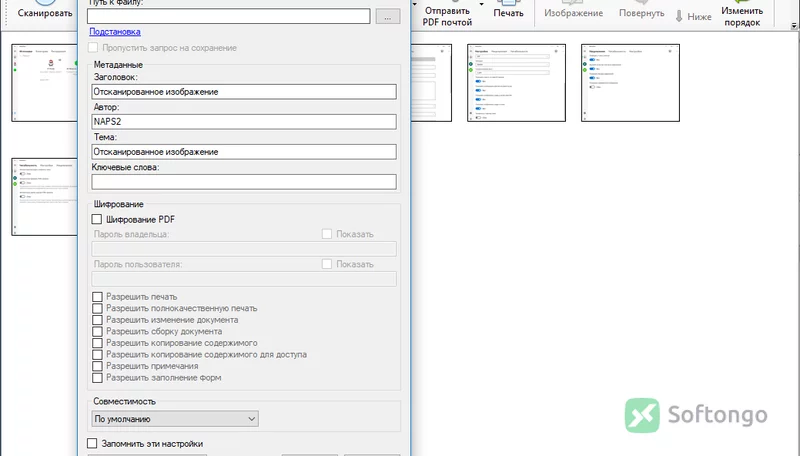Screen dimensions: 800x456
Task: Enable Шифрование PDF checkbox
Action: tap(97, 219)
